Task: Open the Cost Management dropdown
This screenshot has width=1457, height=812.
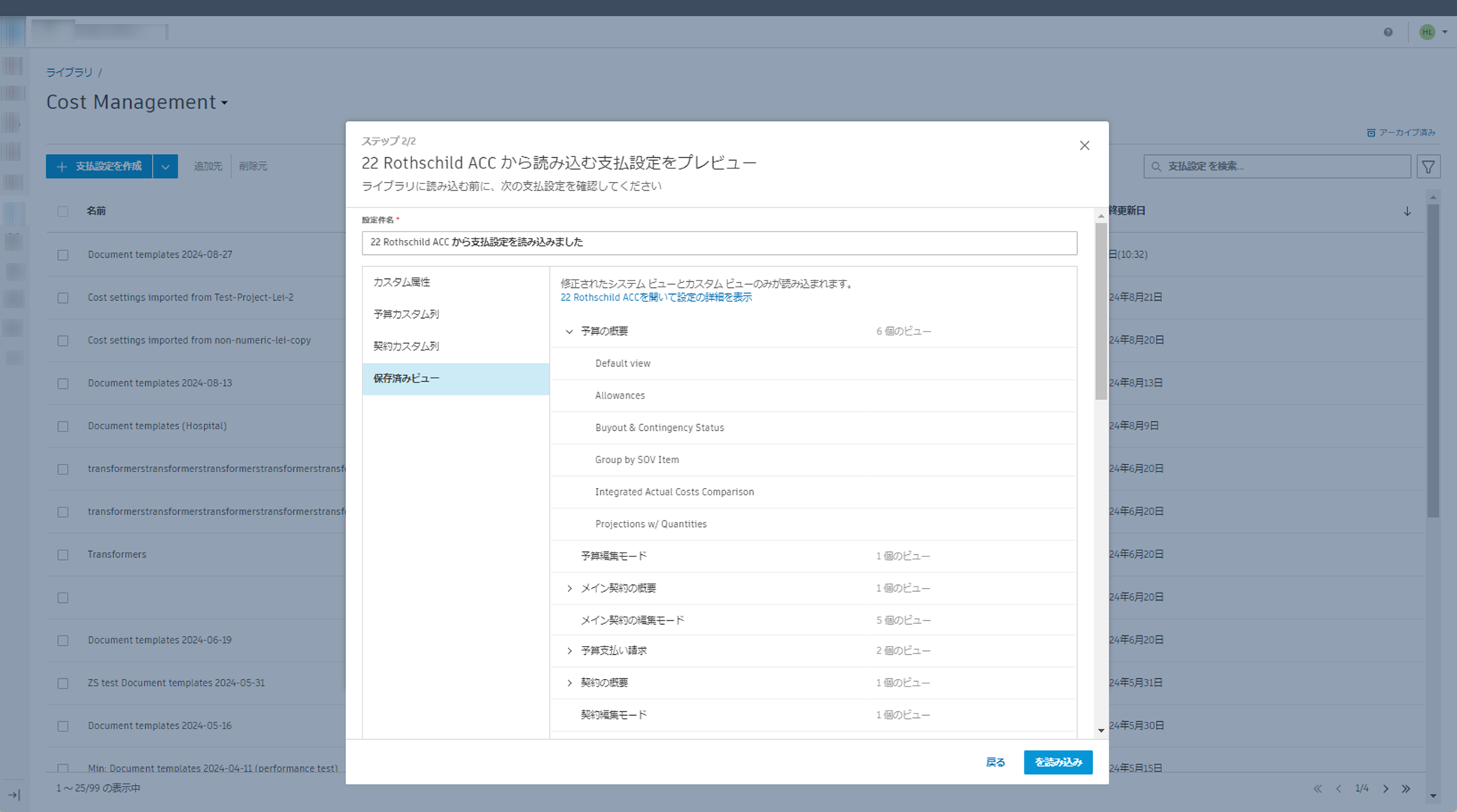Action: [x=224, y=103]
